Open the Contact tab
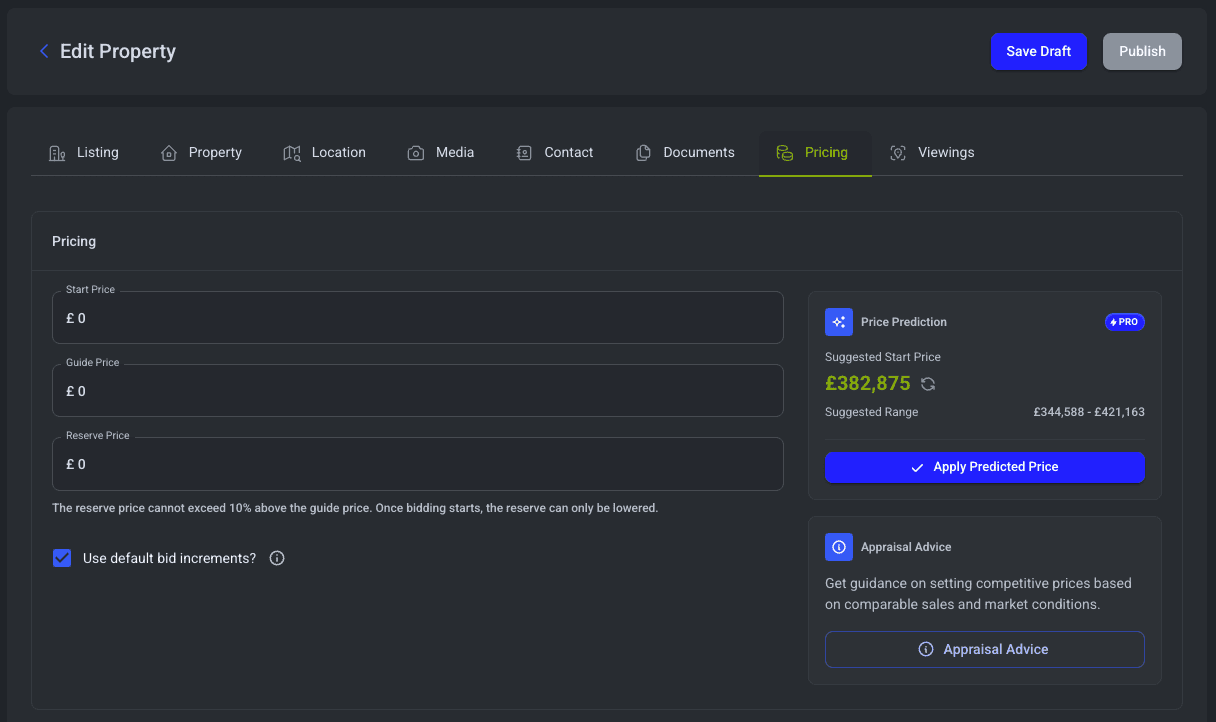 click(555, 153)
